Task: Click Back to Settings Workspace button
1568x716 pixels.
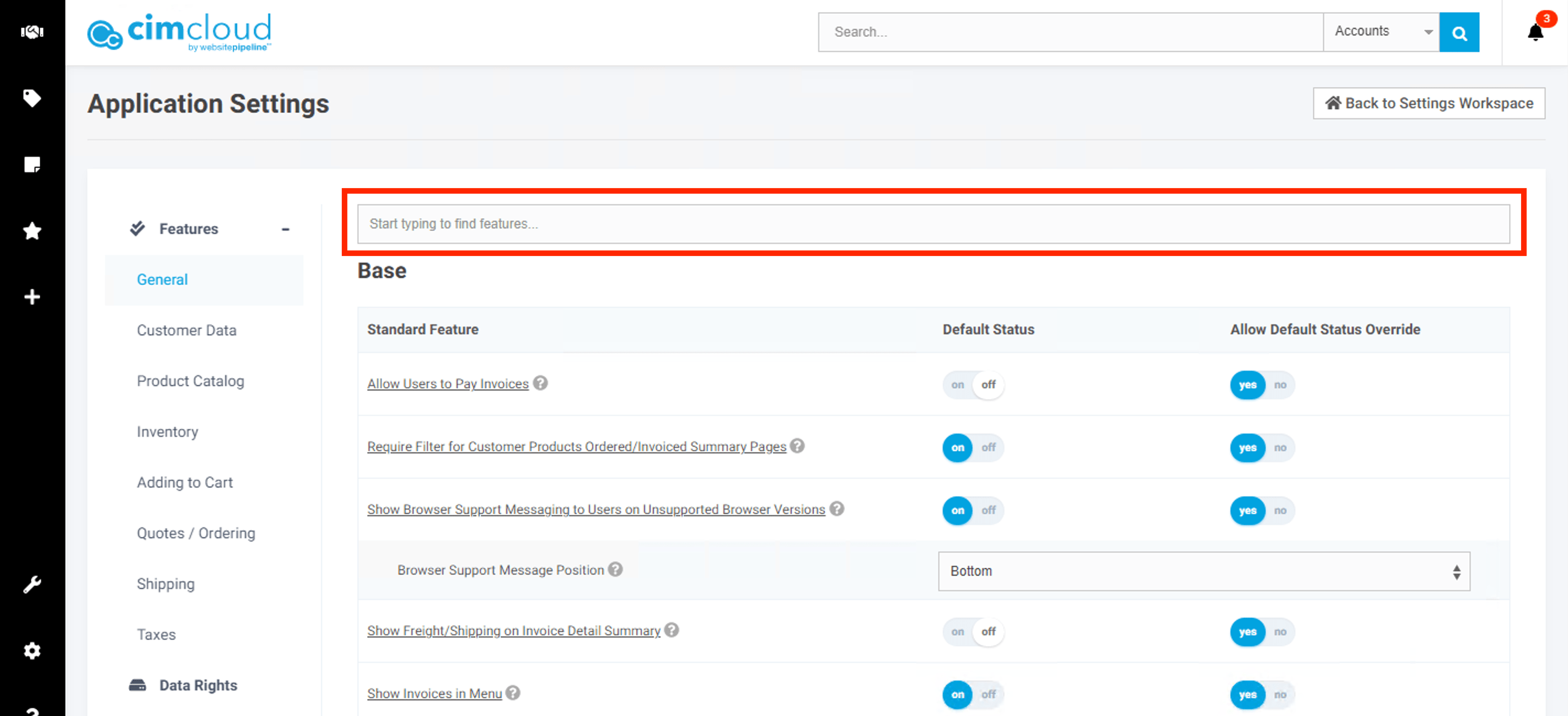Action: tap(1428, 104)
